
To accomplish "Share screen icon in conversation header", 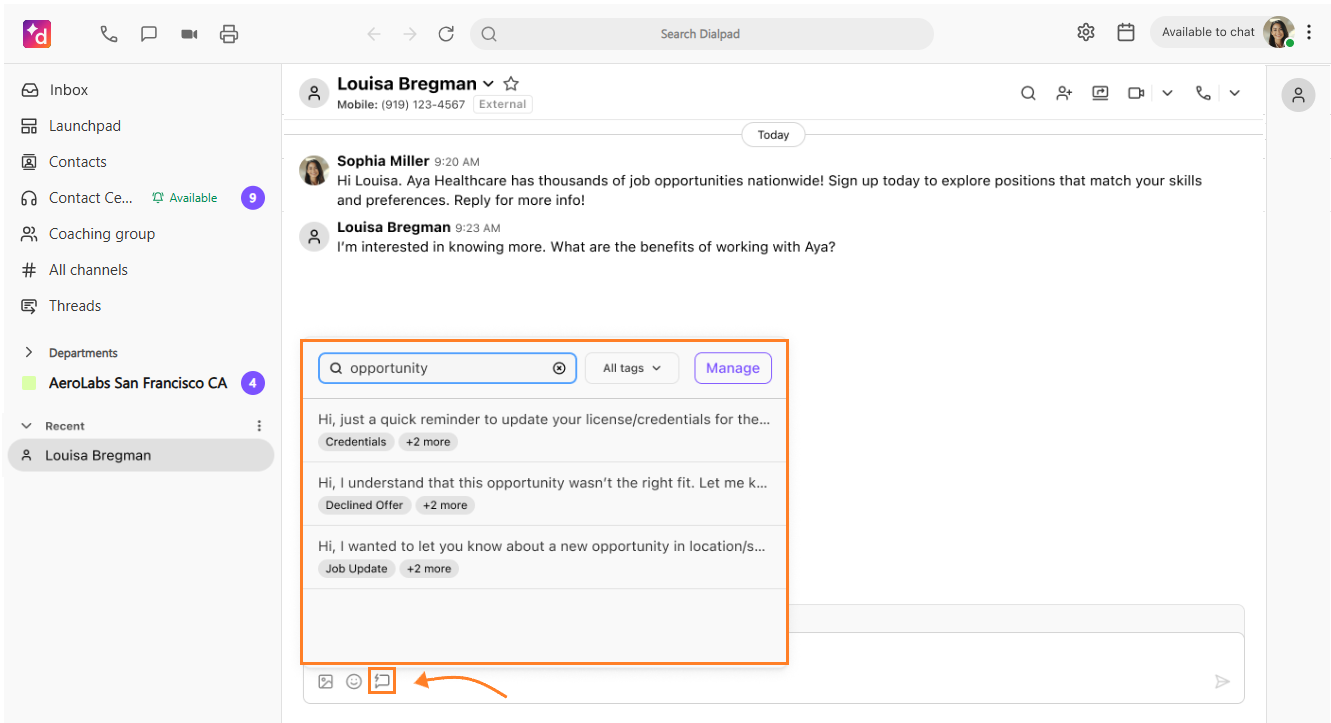I will [1100, 93].
